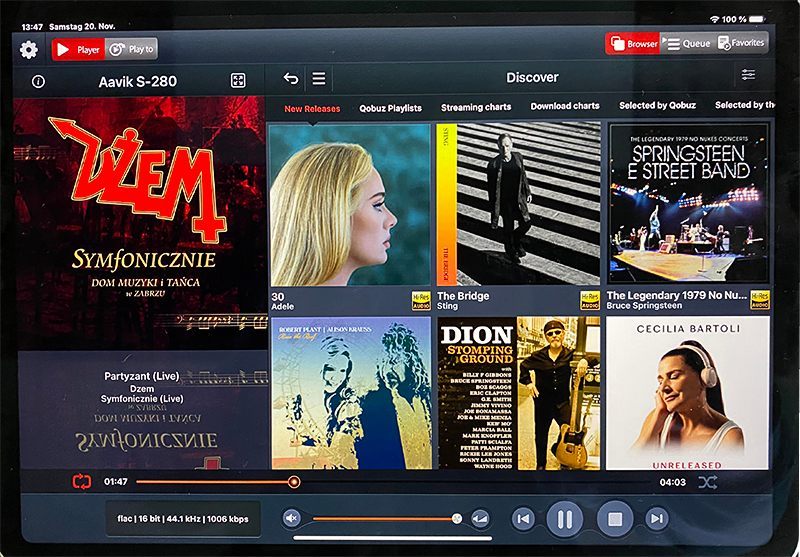Click 'Symfonicznie (Live)' album name in player
Viewport: 800px width, 557px height.
[x=142, y=399]
